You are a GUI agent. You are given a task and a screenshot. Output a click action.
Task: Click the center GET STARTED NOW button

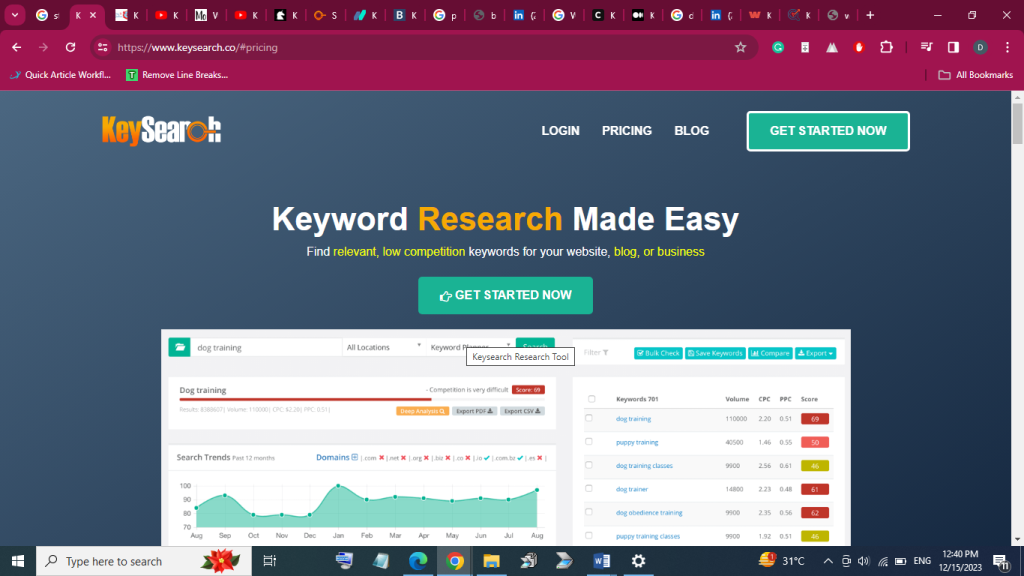(505, 295)
